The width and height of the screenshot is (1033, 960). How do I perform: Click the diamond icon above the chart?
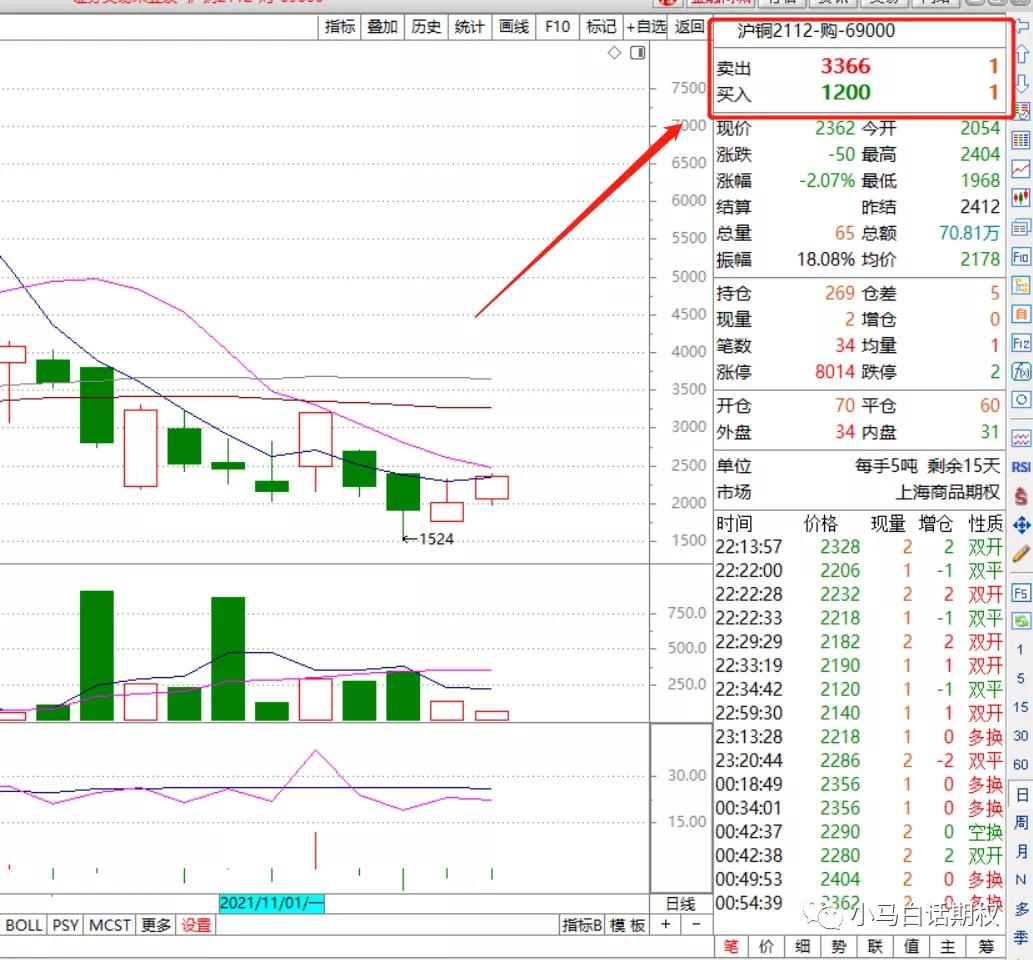click(x=615, y=53)
